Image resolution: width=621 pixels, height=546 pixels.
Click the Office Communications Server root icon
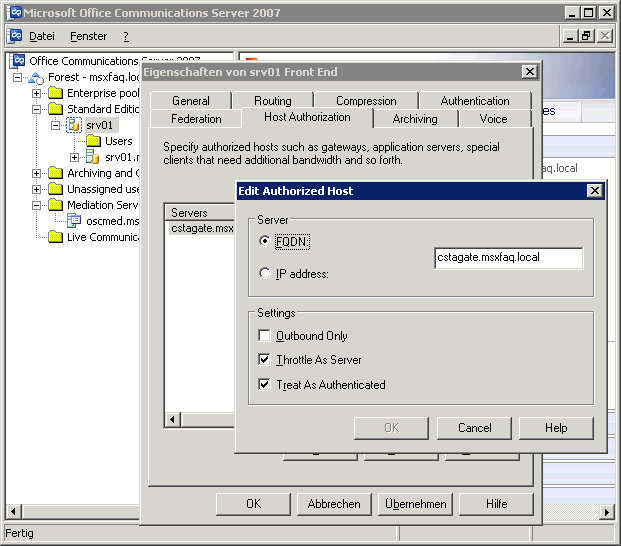[19, 61]
